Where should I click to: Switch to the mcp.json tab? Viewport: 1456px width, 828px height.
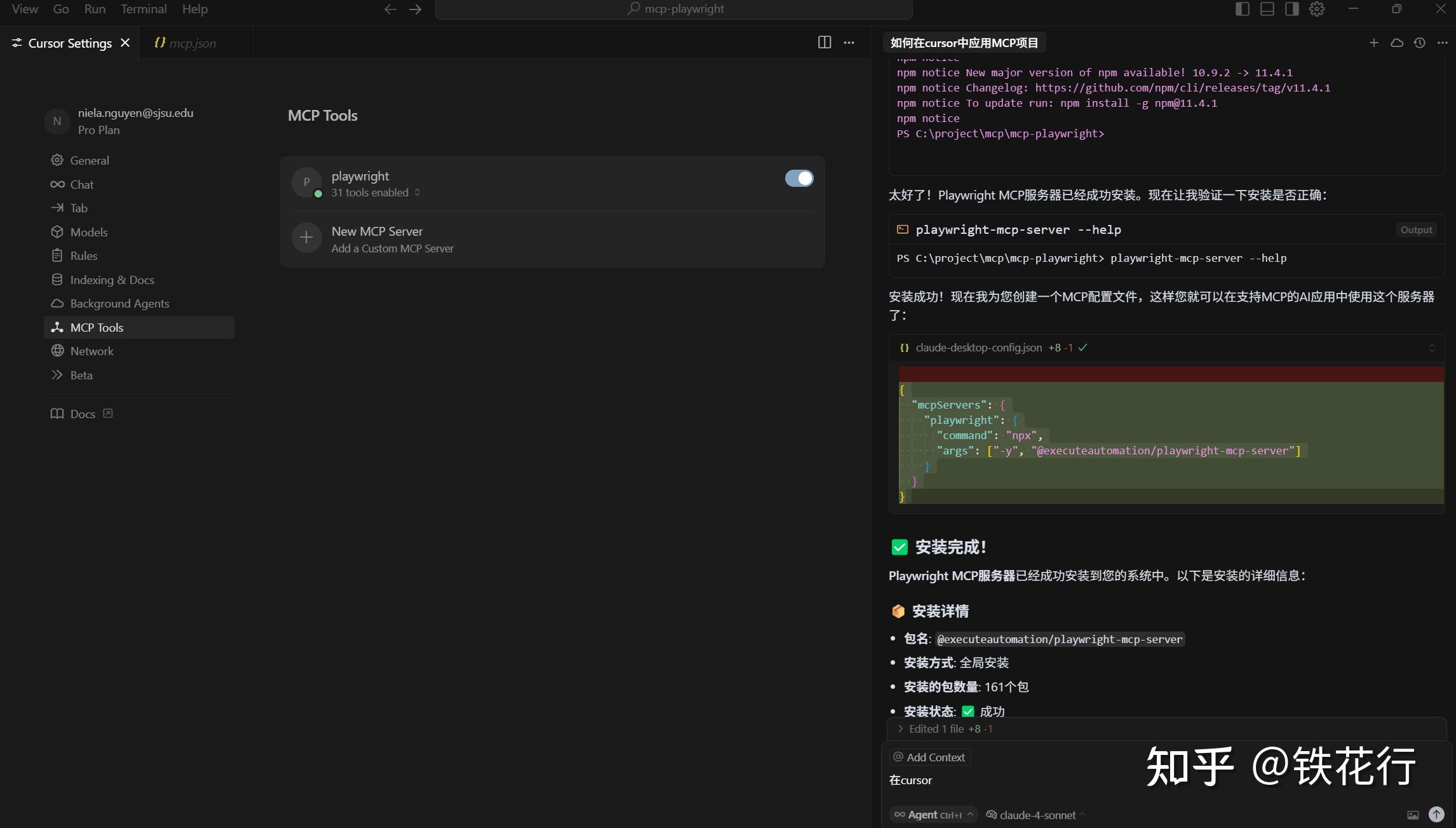(192, 43)
